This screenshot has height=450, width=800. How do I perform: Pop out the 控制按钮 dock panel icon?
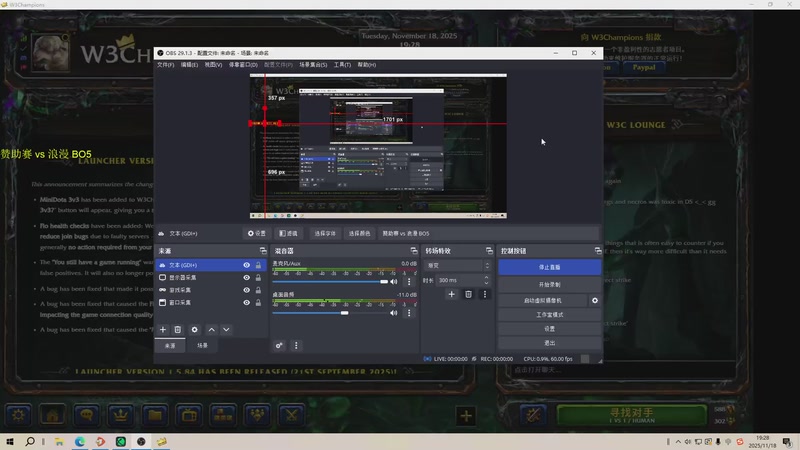[x=598, y=251]
